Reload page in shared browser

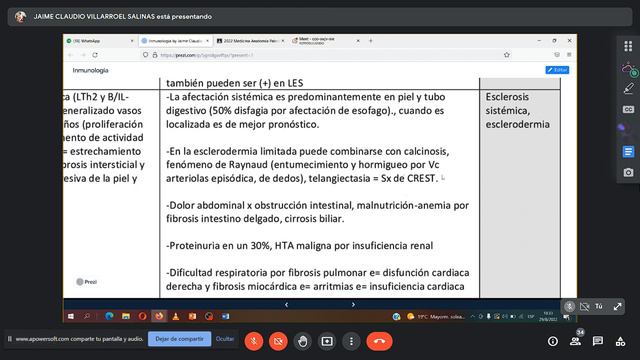point(95,55)
